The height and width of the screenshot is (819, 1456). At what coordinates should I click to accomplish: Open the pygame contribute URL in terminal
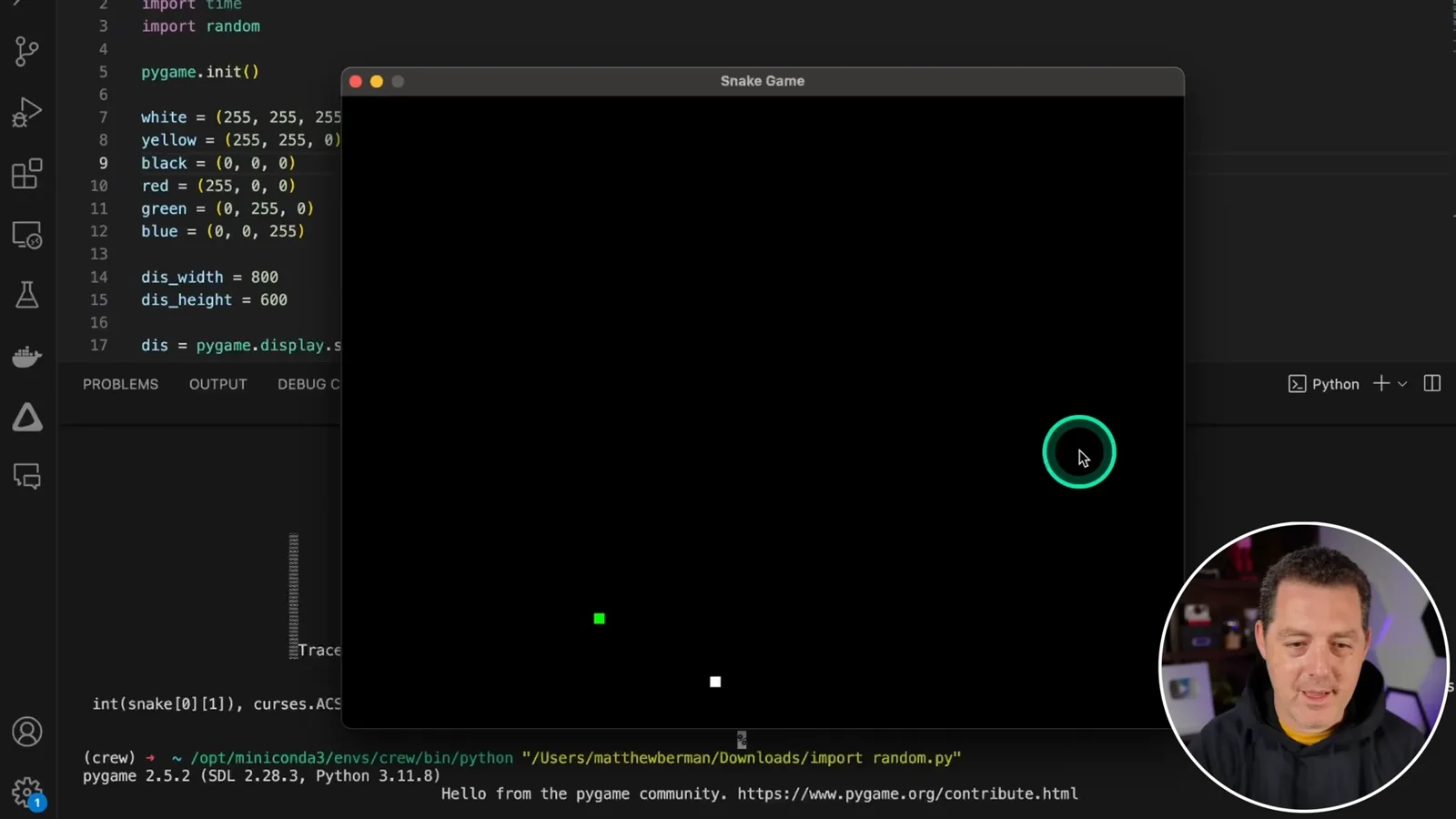pyautogui.click(x=907, y=794)
